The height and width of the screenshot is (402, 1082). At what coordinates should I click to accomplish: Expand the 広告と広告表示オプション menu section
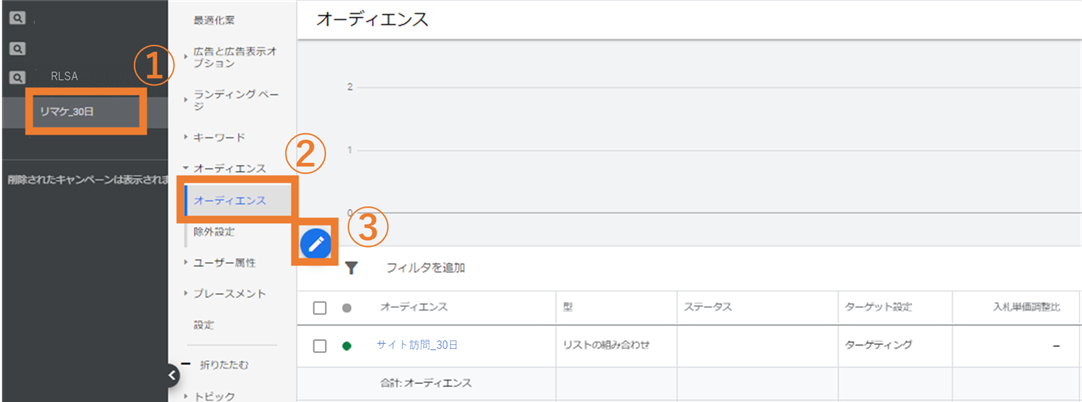click(x=230, y=57)
